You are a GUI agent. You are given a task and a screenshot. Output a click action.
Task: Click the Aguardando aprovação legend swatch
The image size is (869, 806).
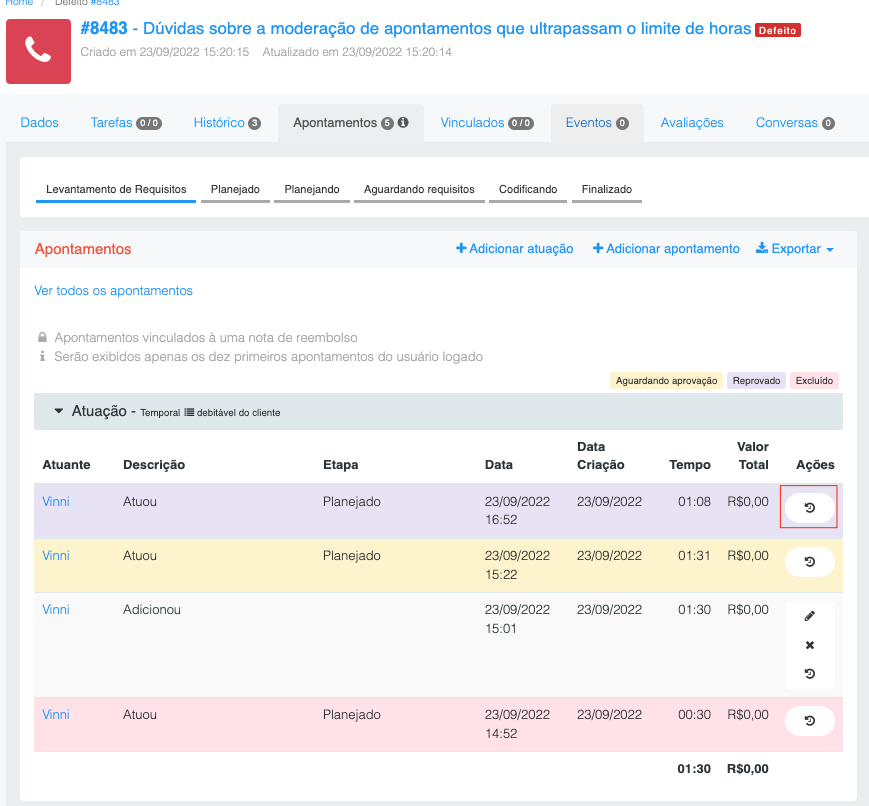pyautogui.click(x=666, y=381)
